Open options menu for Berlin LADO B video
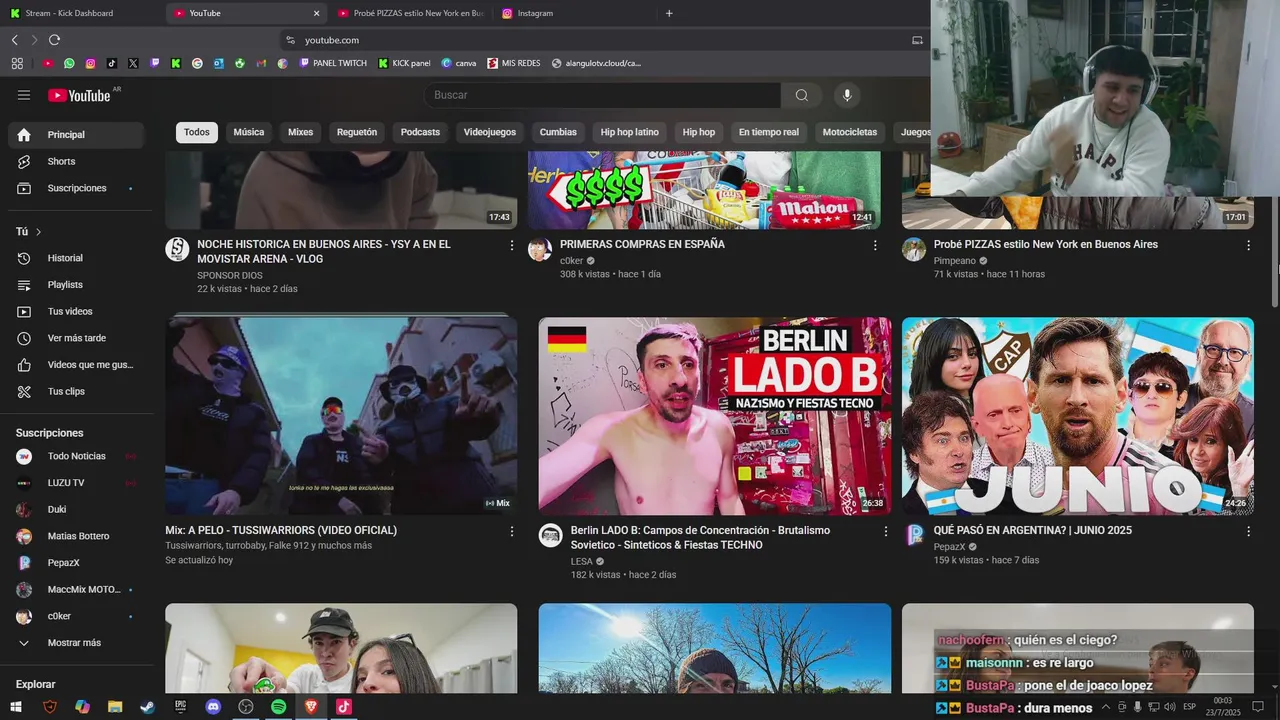The image size is (1280, 720). click(x=885, y=531)
